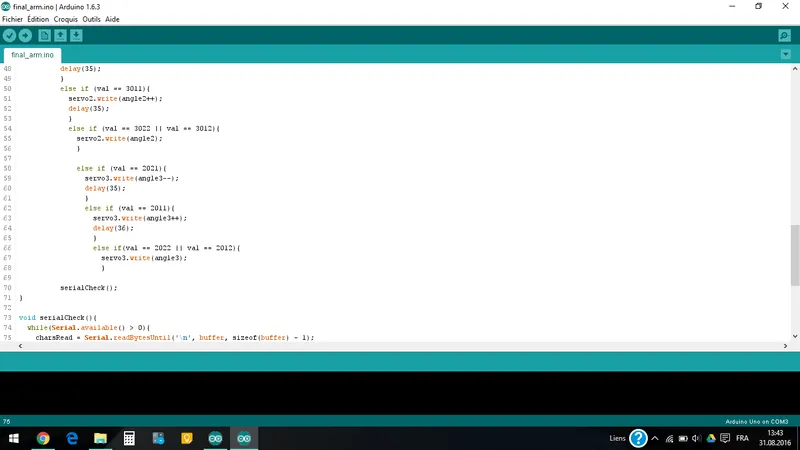The image size is (800, 450).
Task: Open the Serial Monitor magnifier icon
Action: click(x=784, y=35)
